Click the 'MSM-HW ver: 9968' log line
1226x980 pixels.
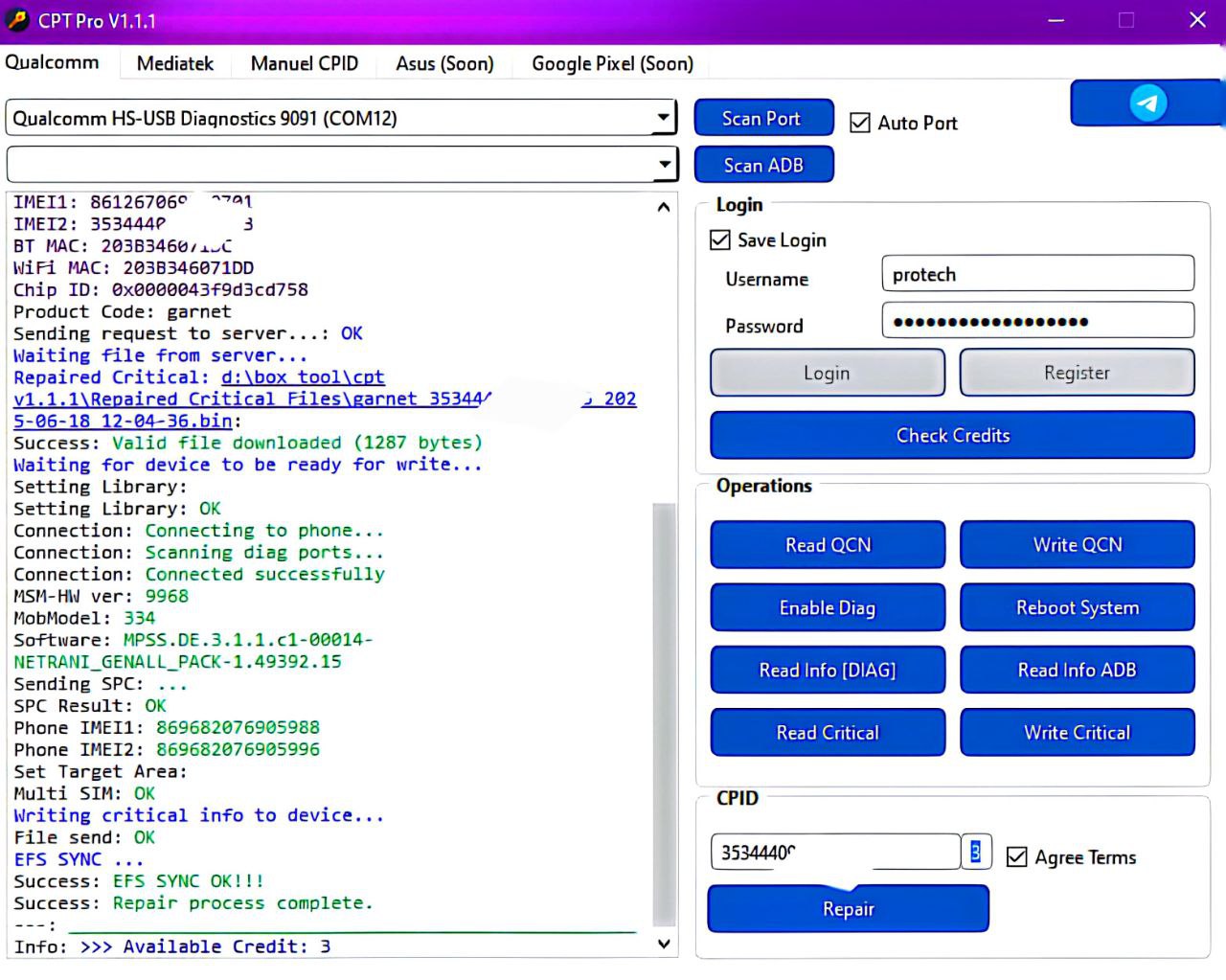pos(101,596)
